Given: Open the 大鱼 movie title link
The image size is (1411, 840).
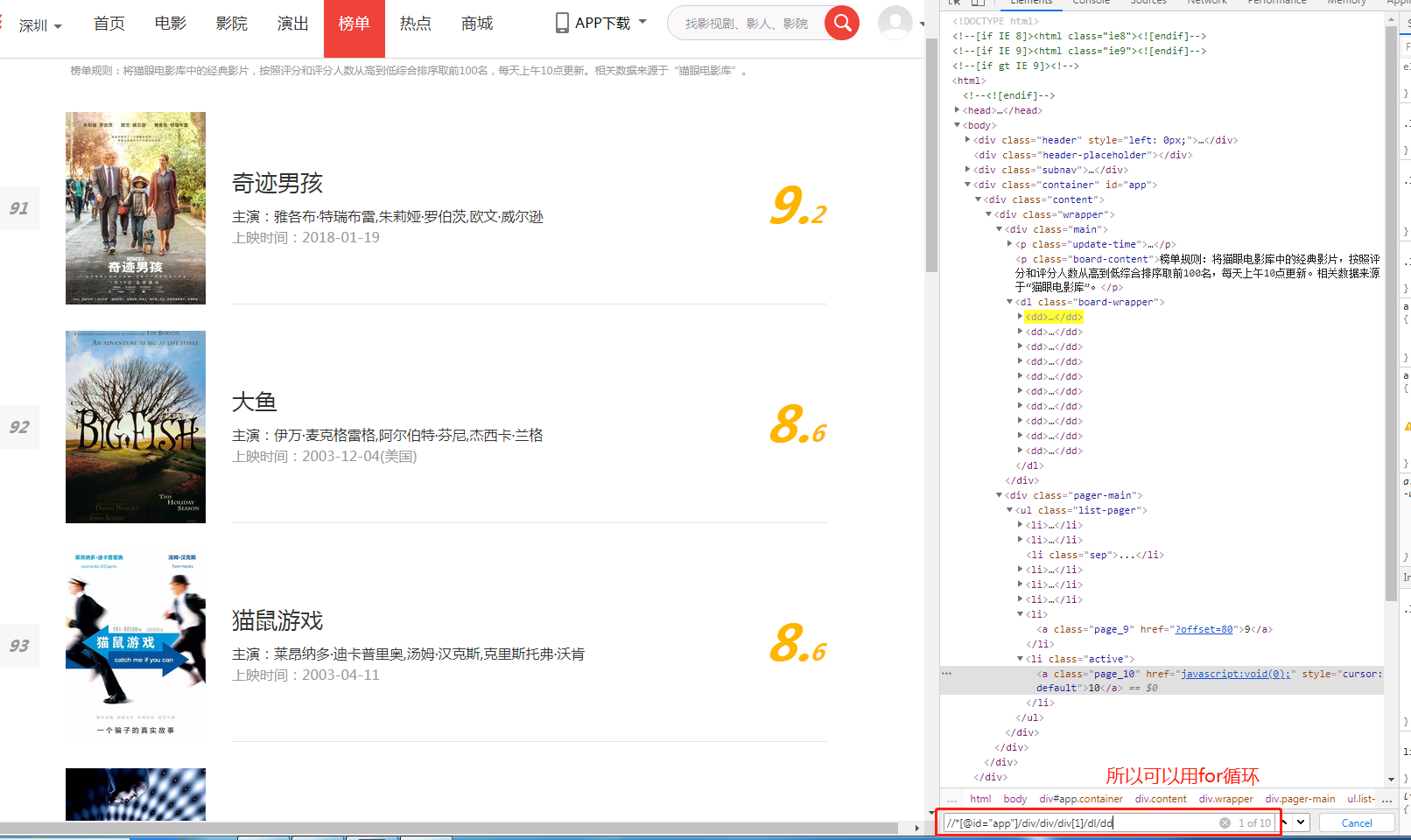Looking at the screenshot, I should pos(255,402).
